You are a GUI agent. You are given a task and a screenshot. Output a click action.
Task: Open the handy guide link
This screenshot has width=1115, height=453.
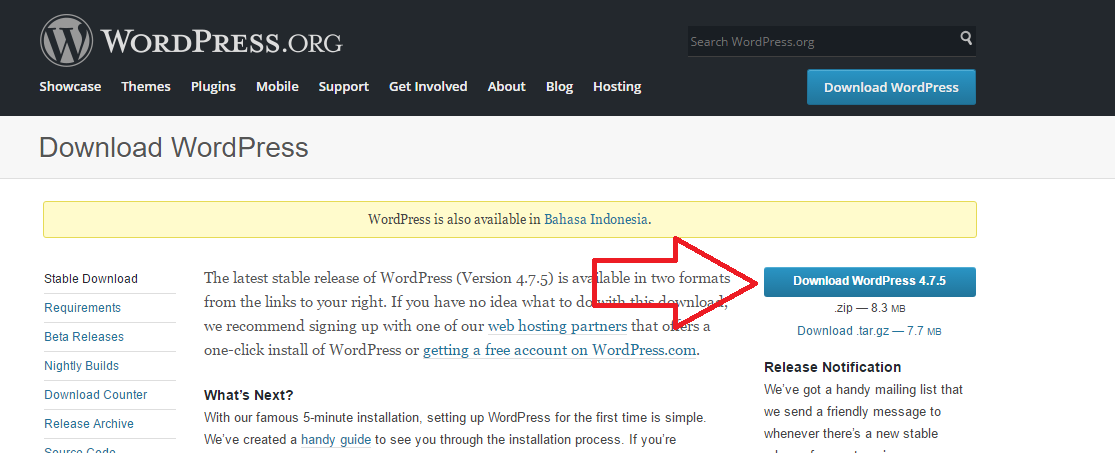(x=336, y=439)
